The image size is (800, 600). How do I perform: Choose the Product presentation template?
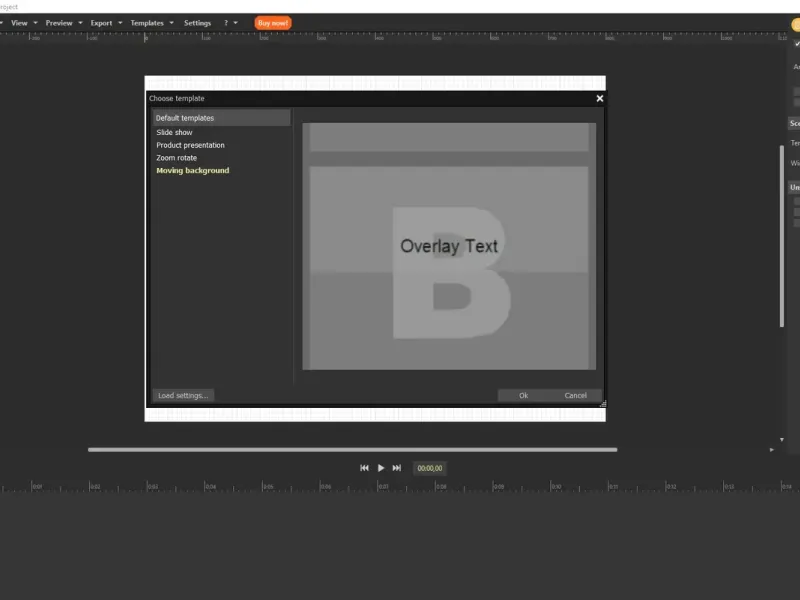[x=190, y=145]
